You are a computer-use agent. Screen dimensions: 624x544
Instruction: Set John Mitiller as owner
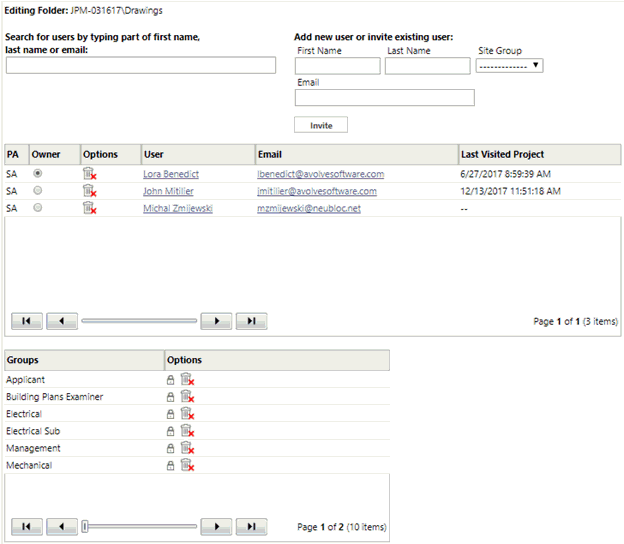click(x=38, y=191)
